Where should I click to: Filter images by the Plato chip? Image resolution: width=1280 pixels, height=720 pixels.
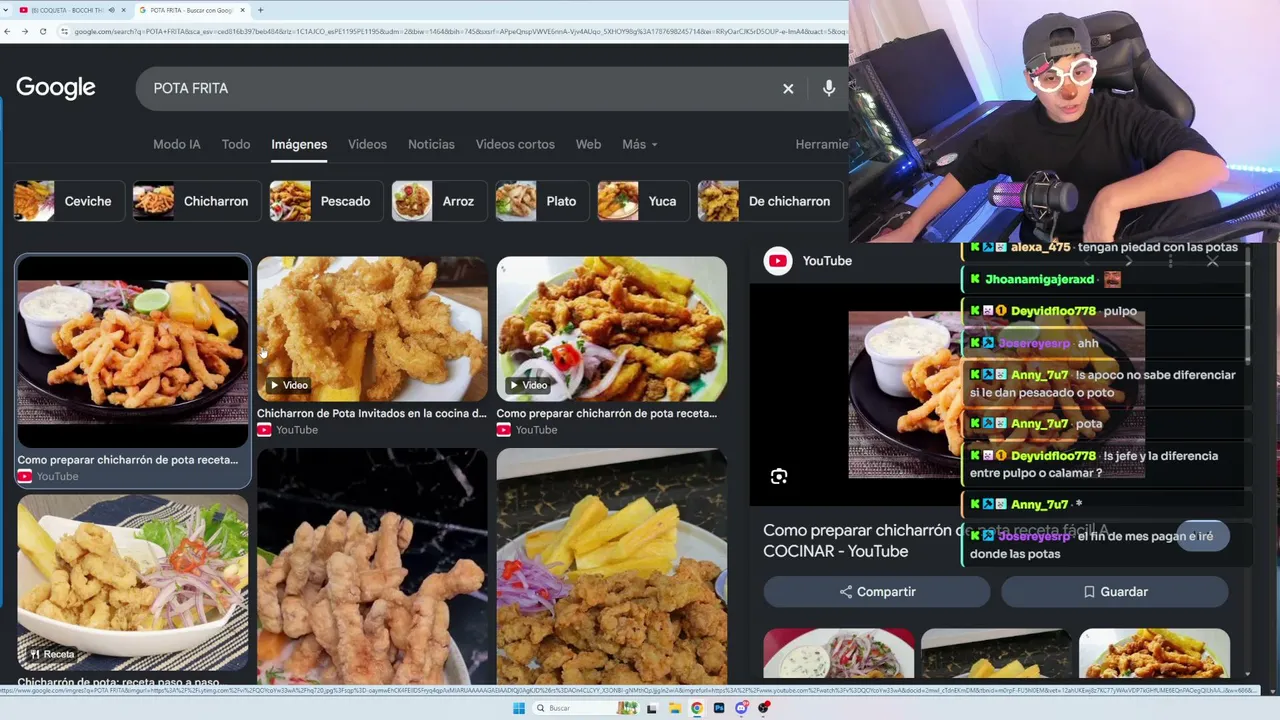click(542, 201)
